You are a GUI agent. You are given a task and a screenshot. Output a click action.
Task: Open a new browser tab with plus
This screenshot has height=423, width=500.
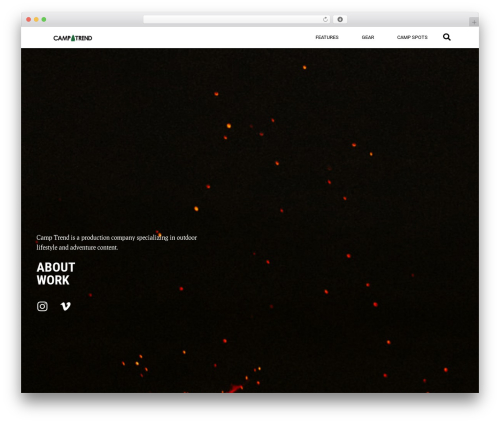[x=474, y=22]
